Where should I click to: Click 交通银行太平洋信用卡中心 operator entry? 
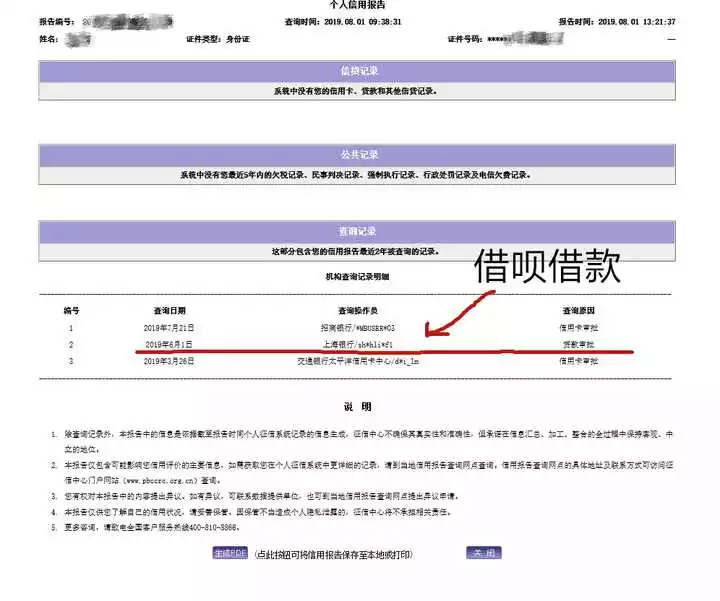click(x=358, y=361)
